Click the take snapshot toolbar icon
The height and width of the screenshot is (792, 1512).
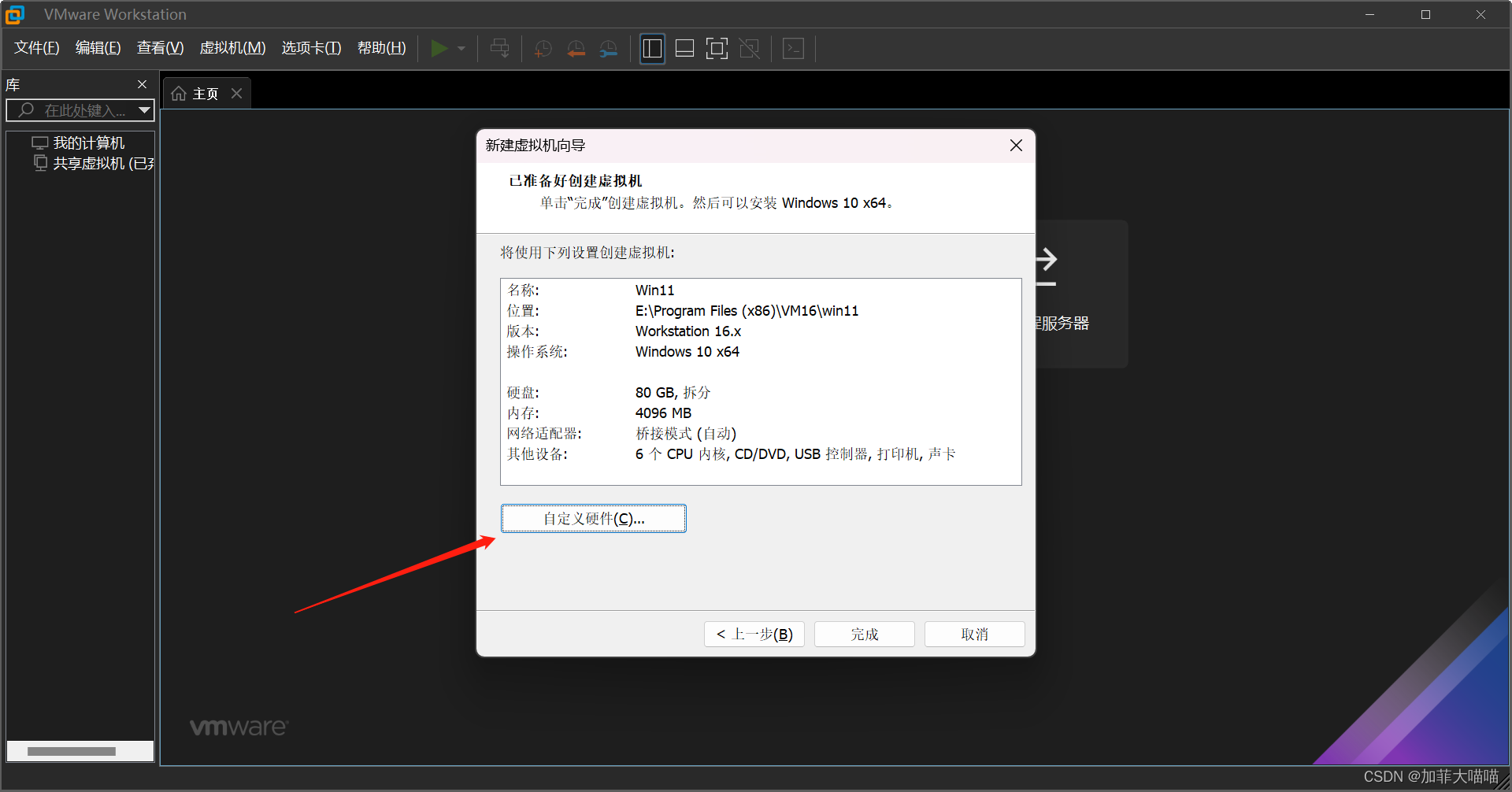(543, 49)
